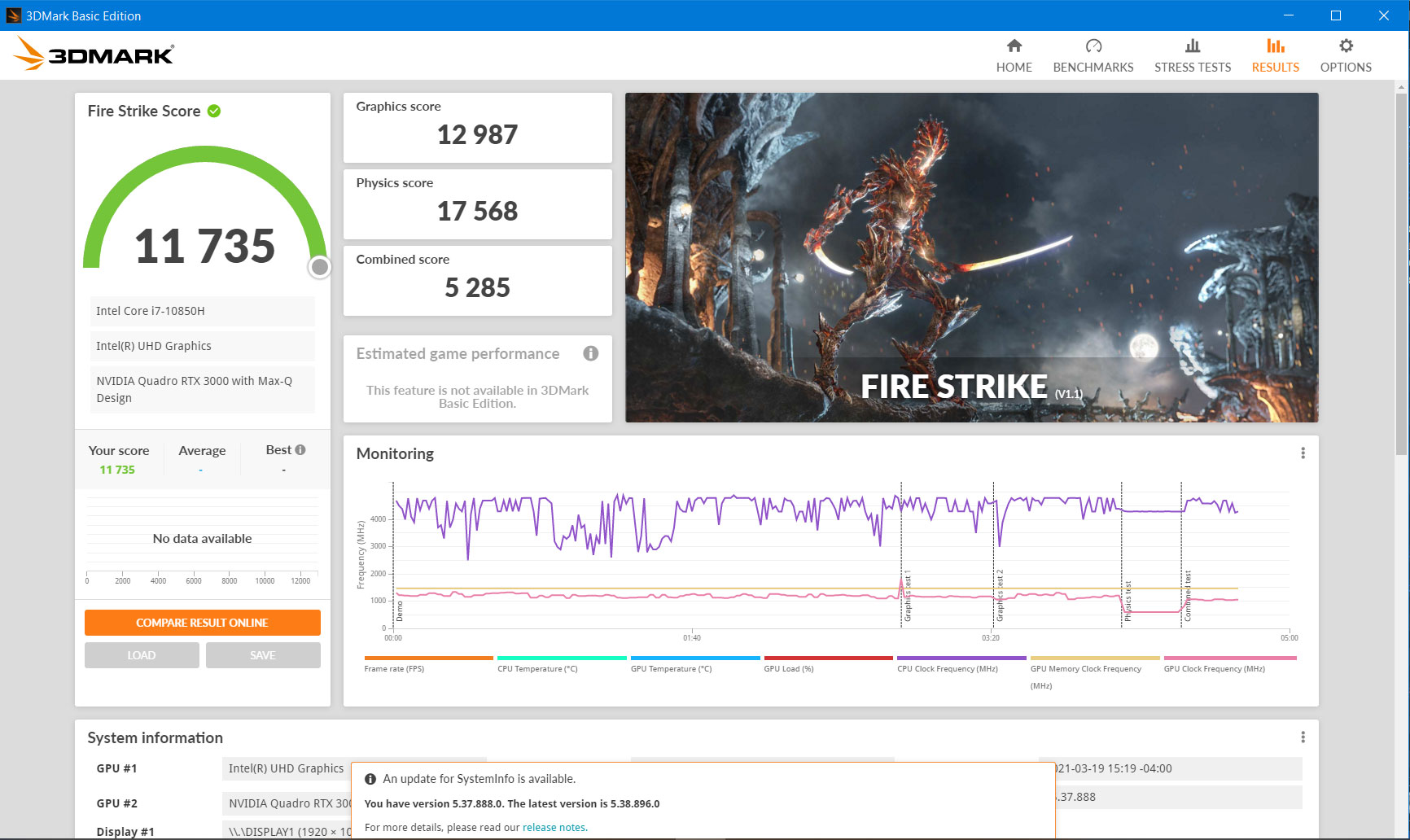Open the OPTIONS tab
The height and width of the screenshot is (840, 1410).
(1346, 55)
